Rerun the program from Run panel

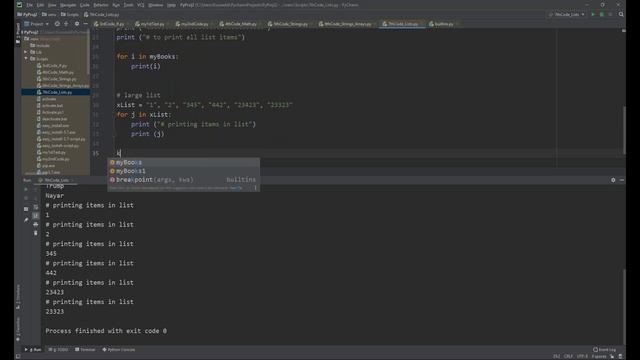point(26,189)
